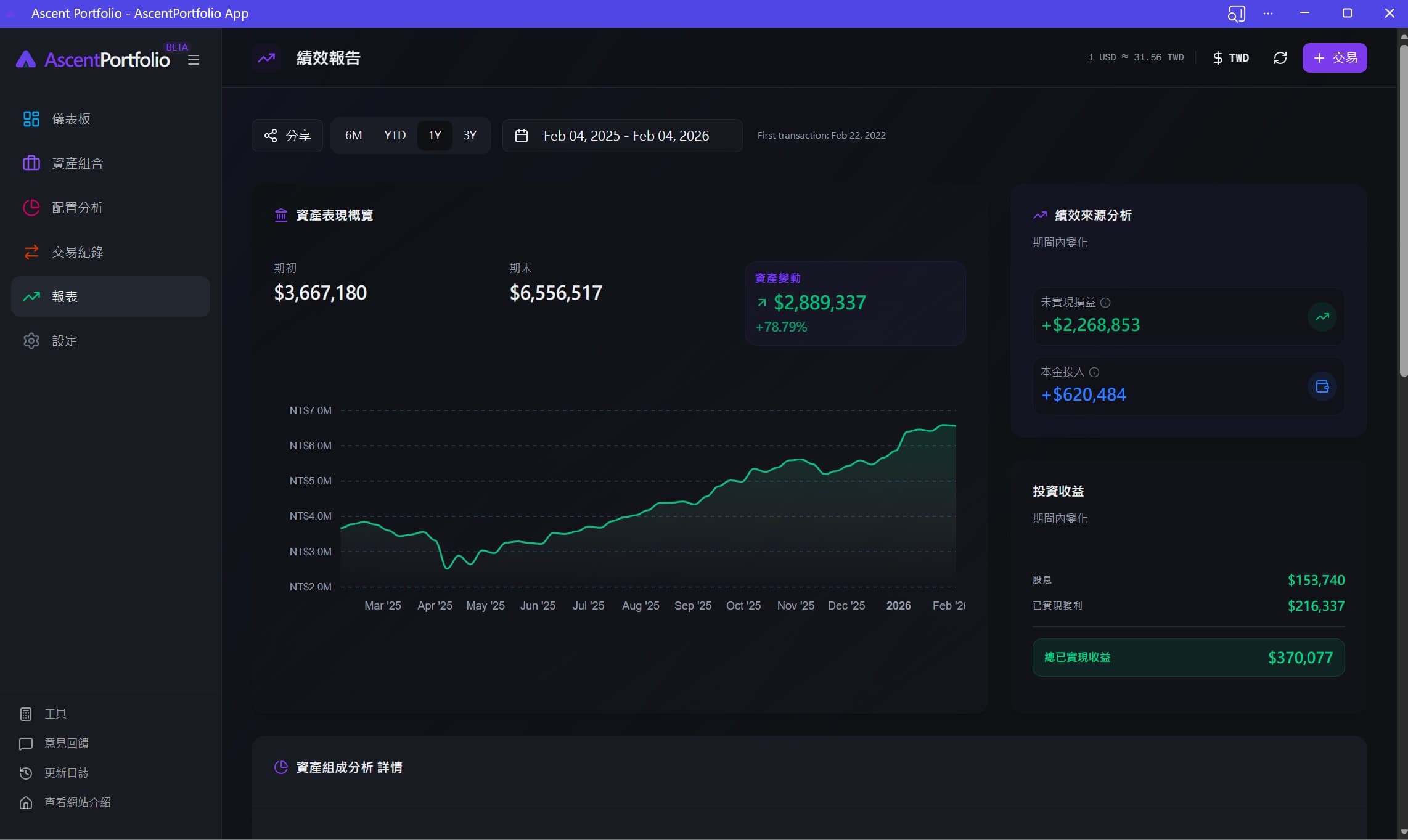Click info icon next to 本金投入
The height and width of the screenshot is (840, 1408).
click(1094, 372)
